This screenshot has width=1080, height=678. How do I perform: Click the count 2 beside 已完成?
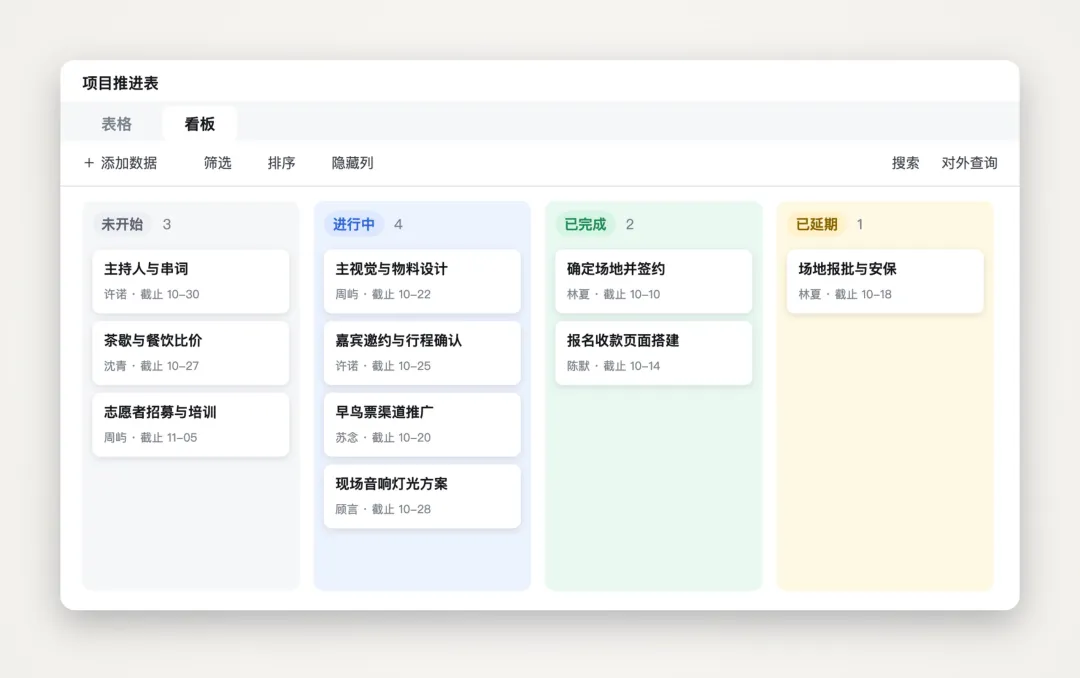point(630,225)
